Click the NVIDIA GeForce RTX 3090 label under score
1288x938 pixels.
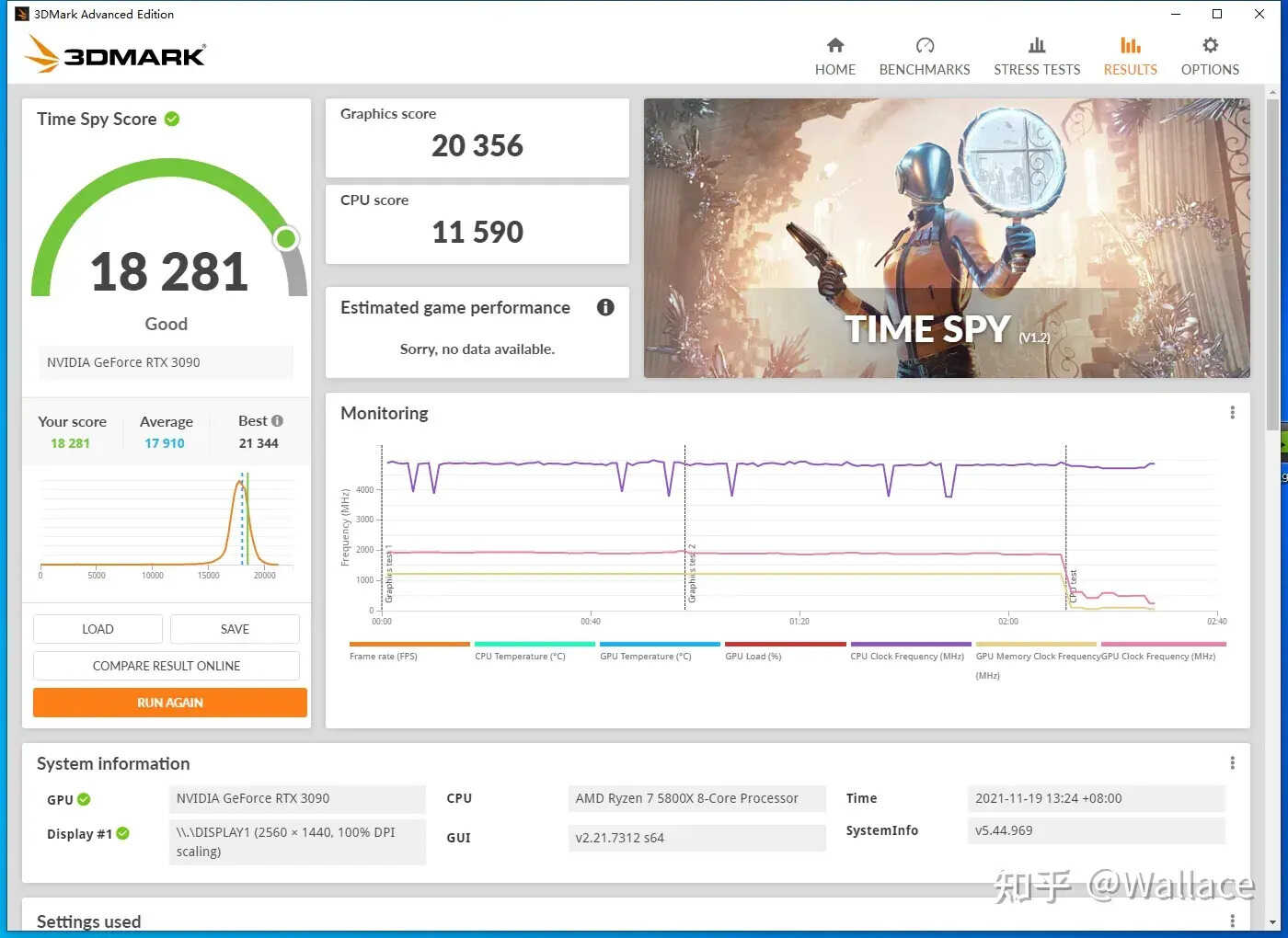[x=167, y=362]
